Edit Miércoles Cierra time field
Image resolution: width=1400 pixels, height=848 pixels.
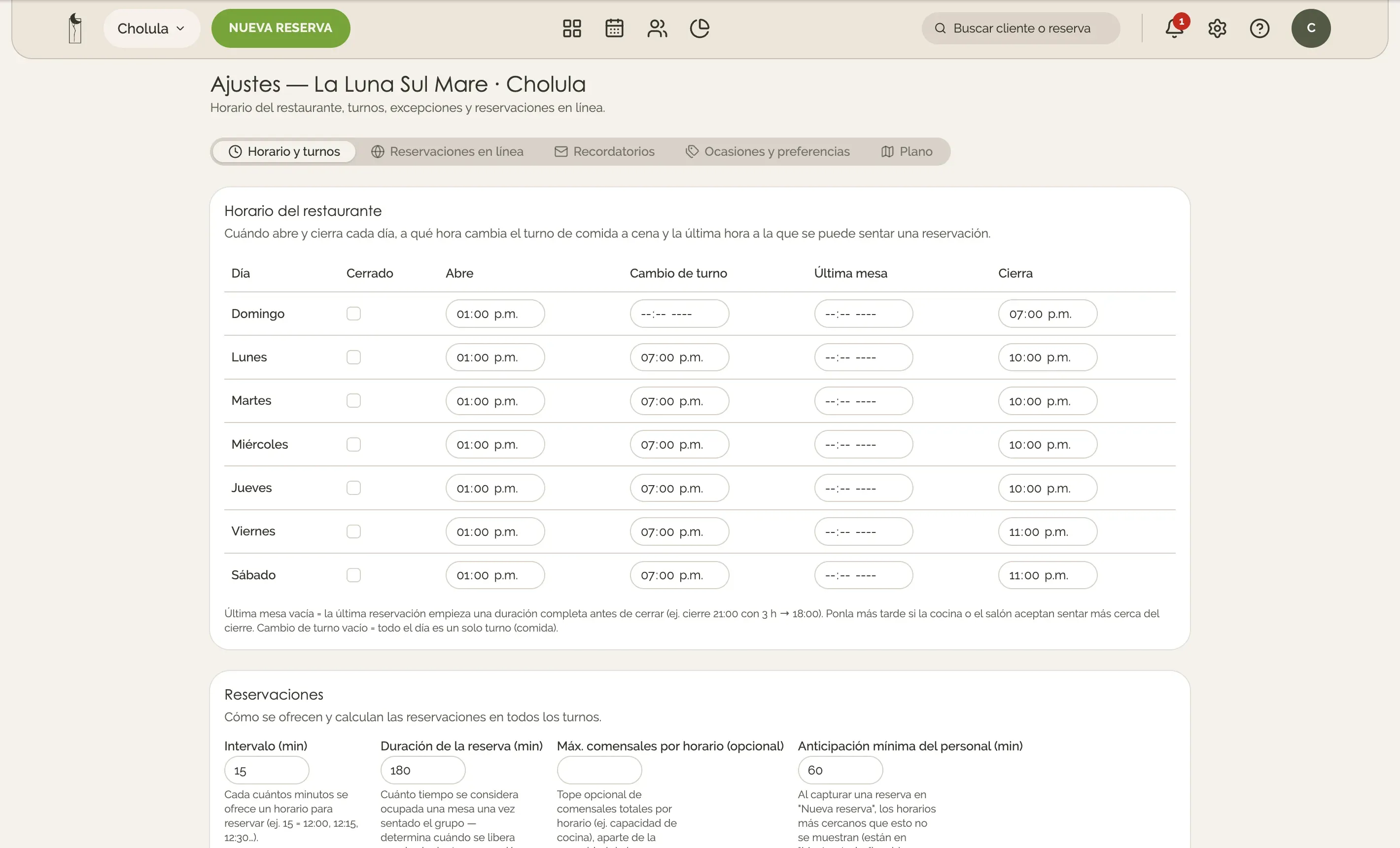click(x=1048, y=445)
